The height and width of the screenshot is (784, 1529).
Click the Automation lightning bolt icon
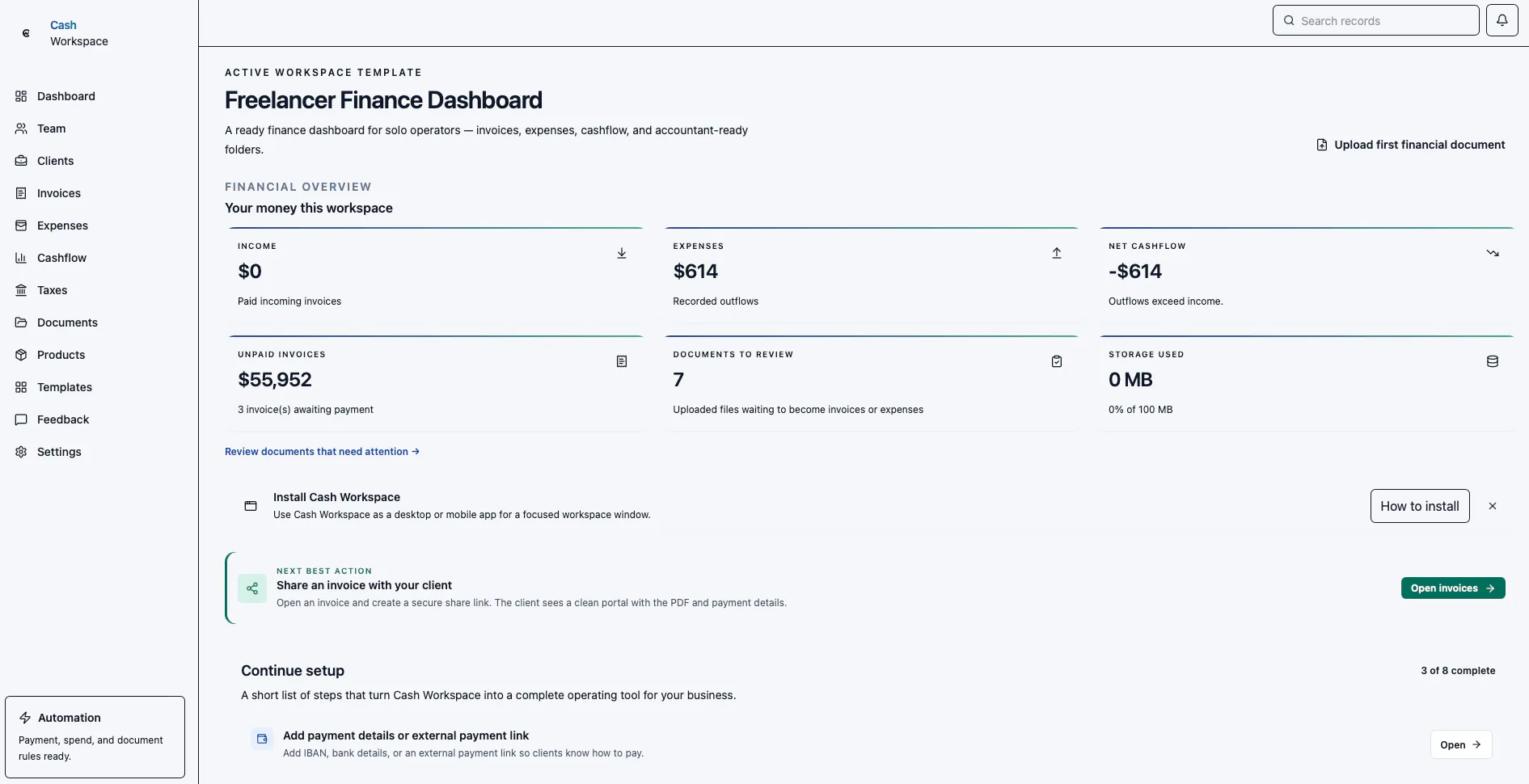[x=25, y=718]
